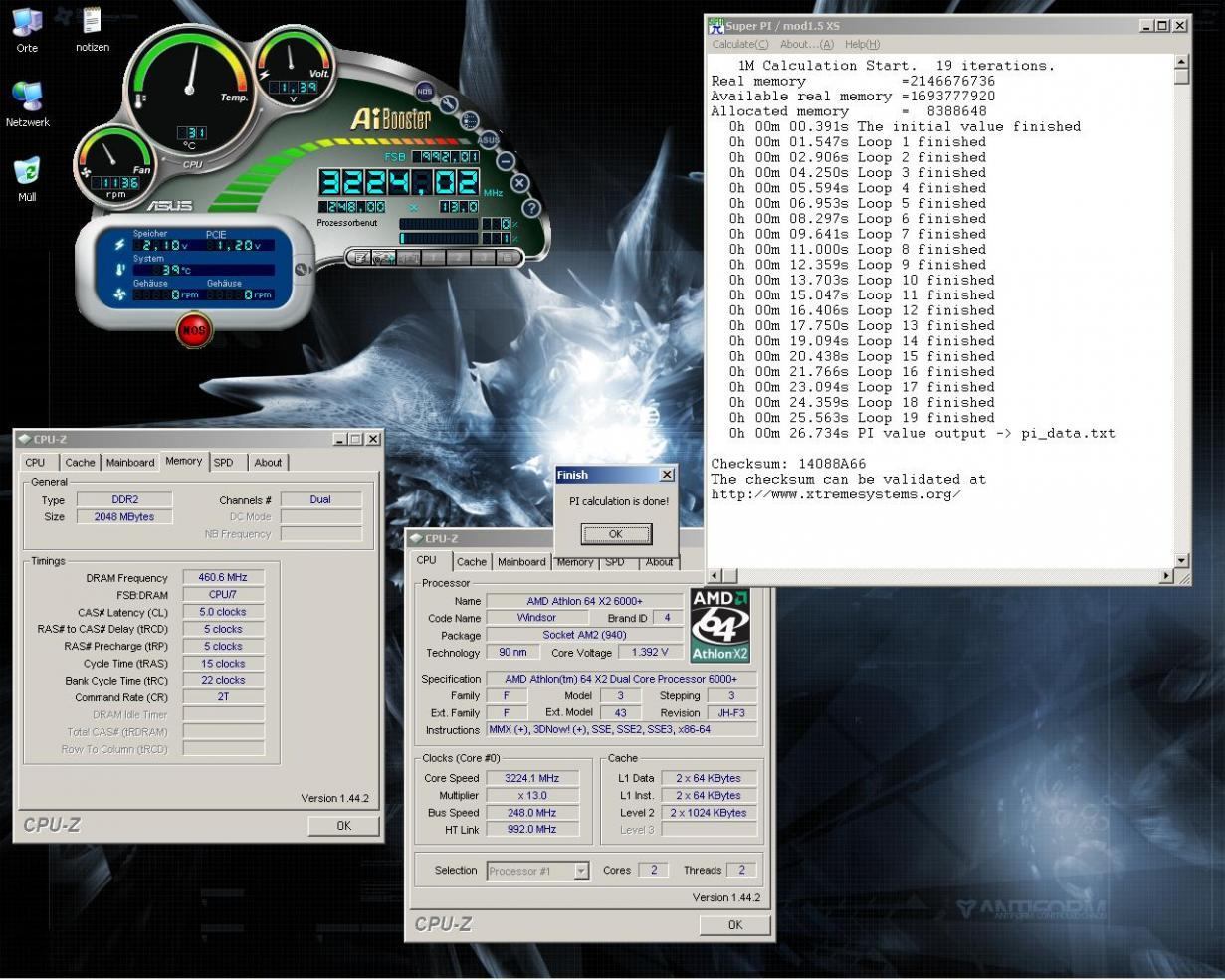Open the About menu in Super PI
Screen dimensions: 1225x980
[807, 44]
